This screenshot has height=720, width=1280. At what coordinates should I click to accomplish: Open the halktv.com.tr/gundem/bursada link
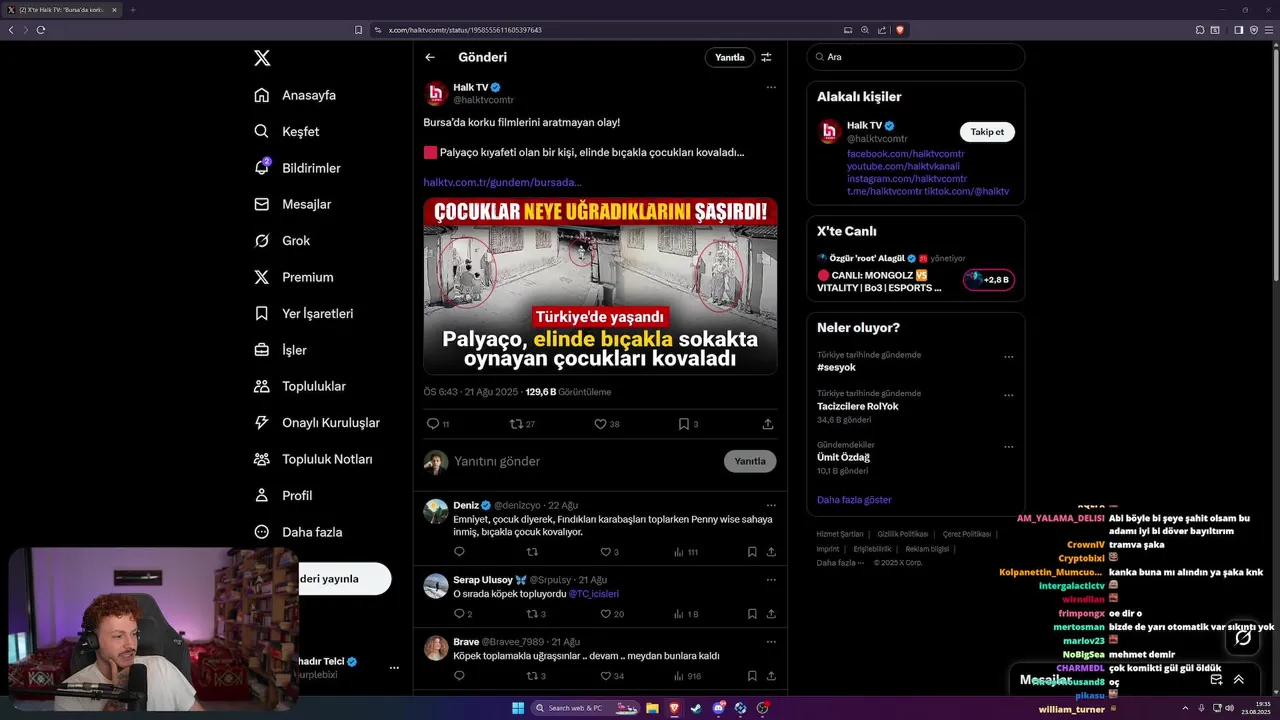(502, 182)
